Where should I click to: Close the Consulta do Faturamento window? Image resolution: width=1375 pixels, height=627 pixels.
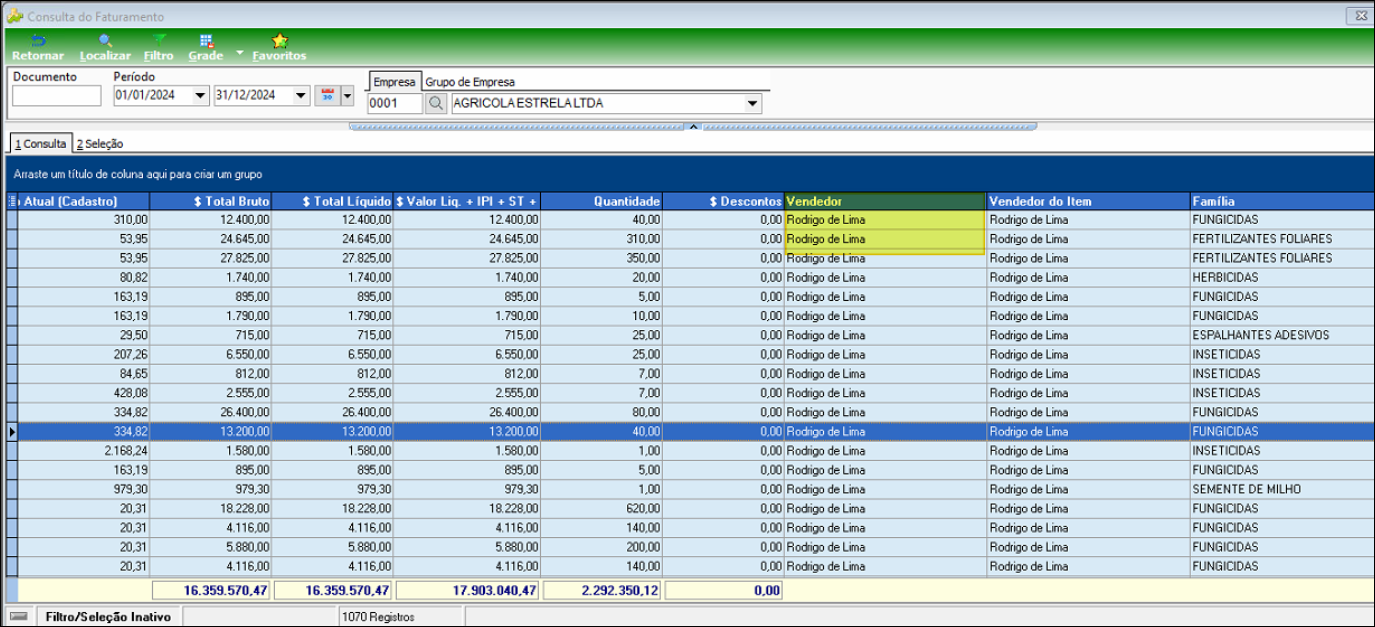point(1359,16)
